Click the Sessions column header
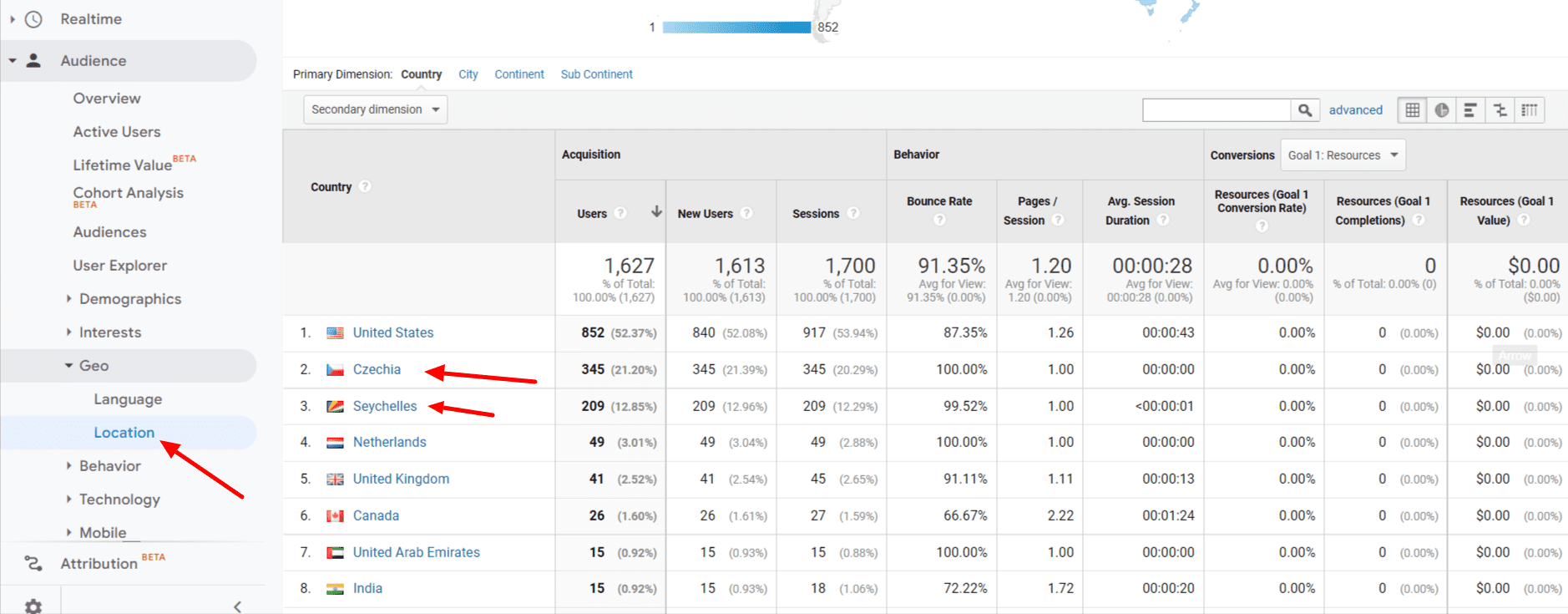This screenshot has width=1568, height=614. (x=816, y=214)
